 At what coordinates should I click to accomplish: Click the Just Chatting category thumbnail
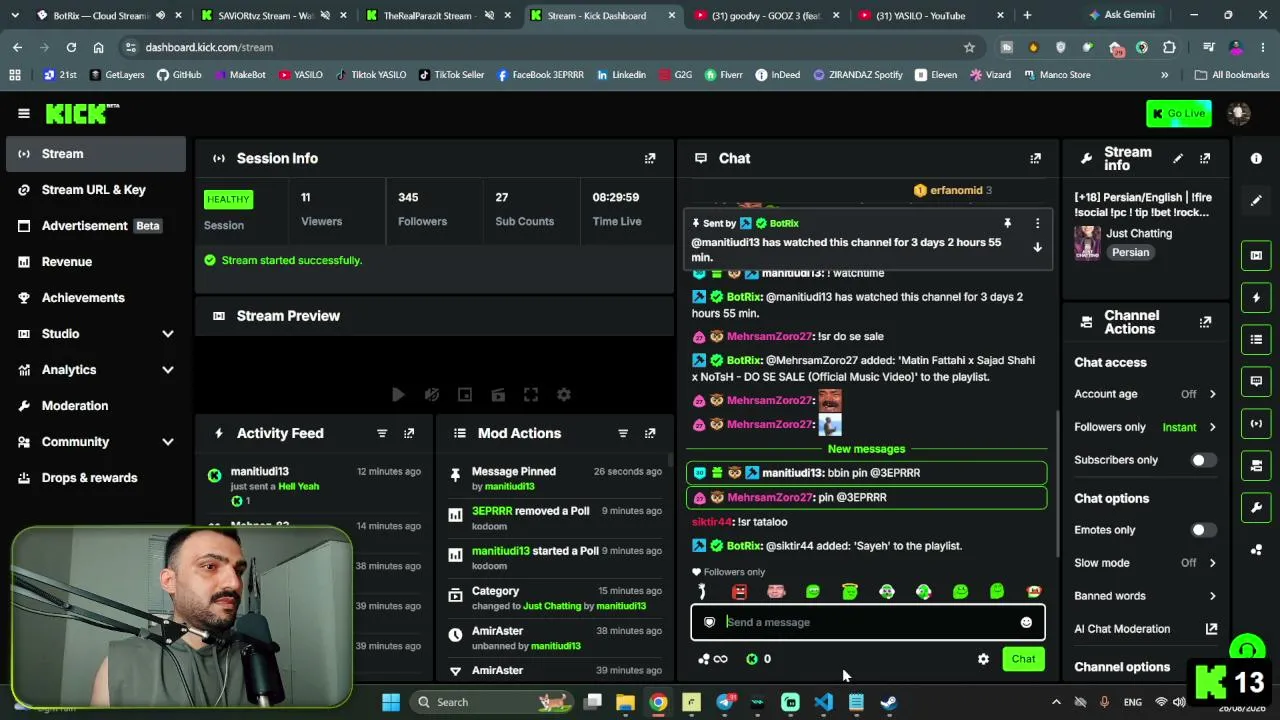click(x=1087, y=243)
